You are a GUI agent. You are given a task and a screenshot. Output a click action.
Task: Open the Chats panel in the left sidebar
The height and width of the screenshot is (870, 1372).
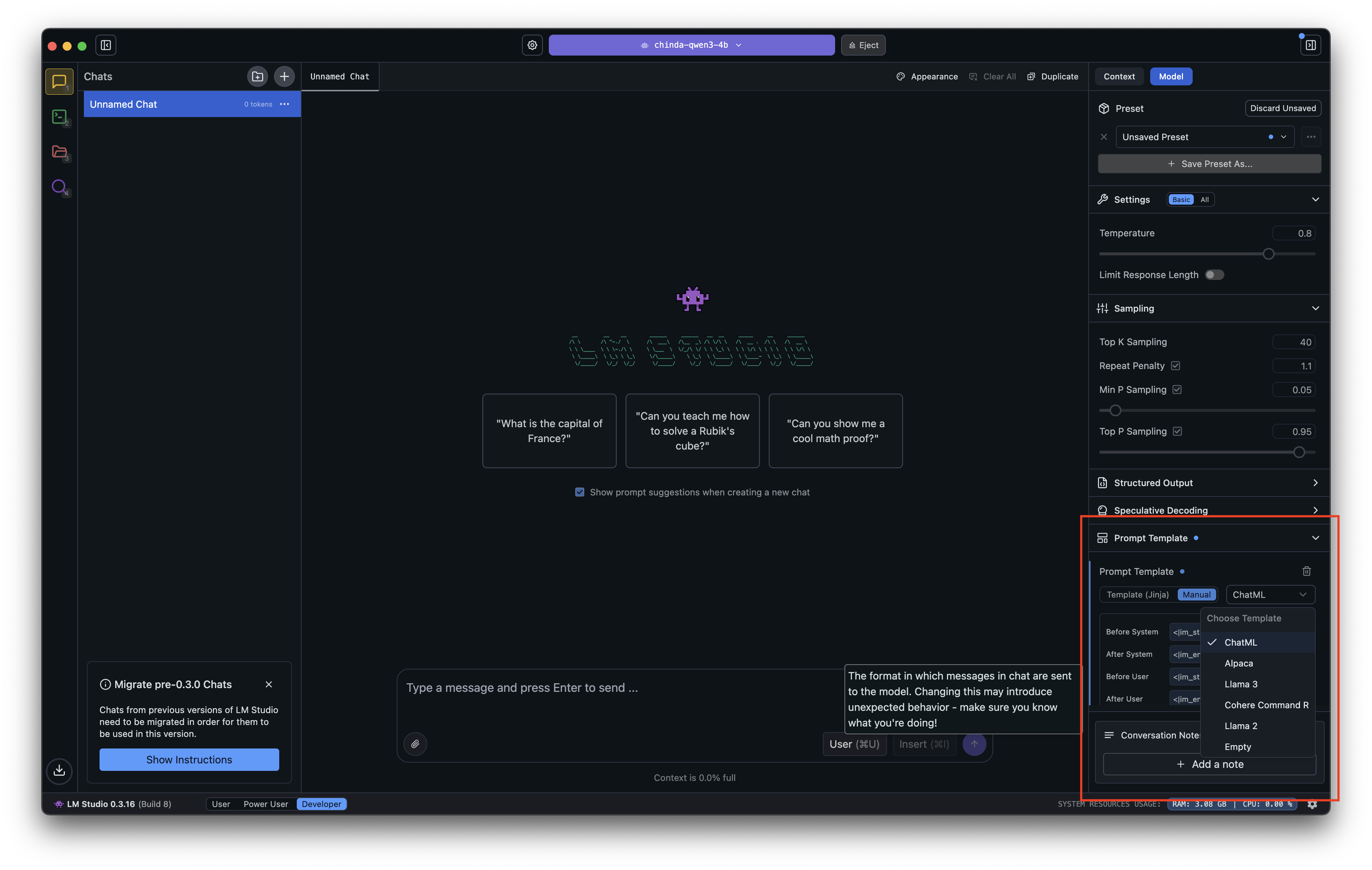(59, 82)
